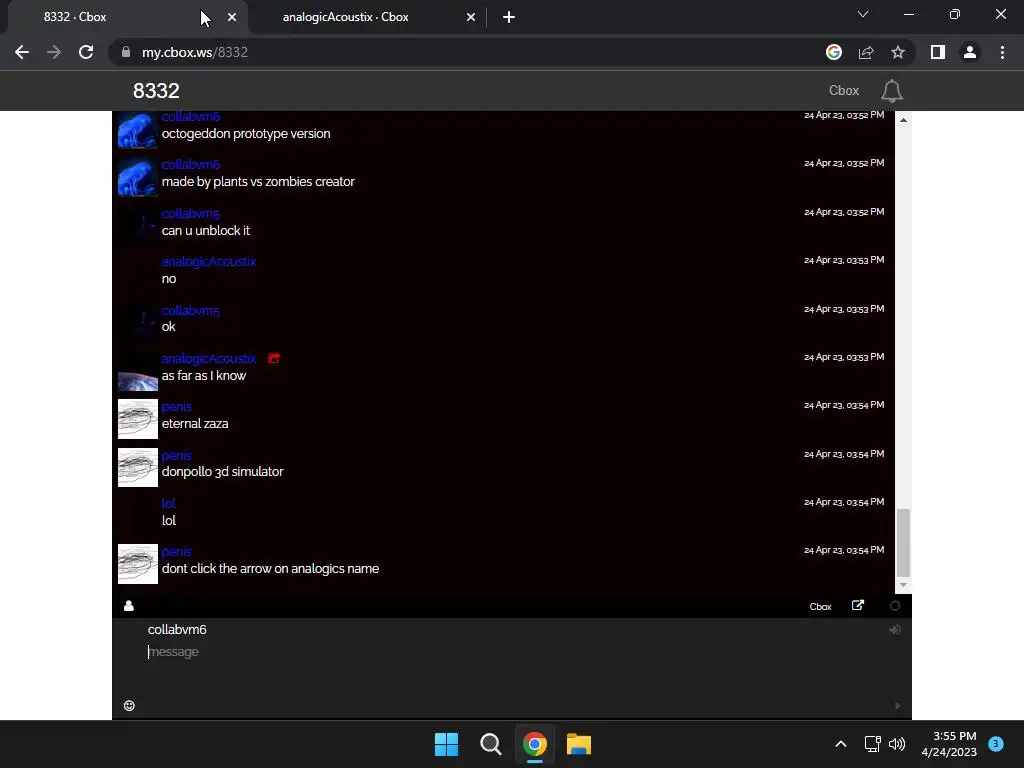Image resolution: width=1024 pixels, height=768 pixels.
Task: Go back with browser back arrow
Action: (x=22, y=52)
